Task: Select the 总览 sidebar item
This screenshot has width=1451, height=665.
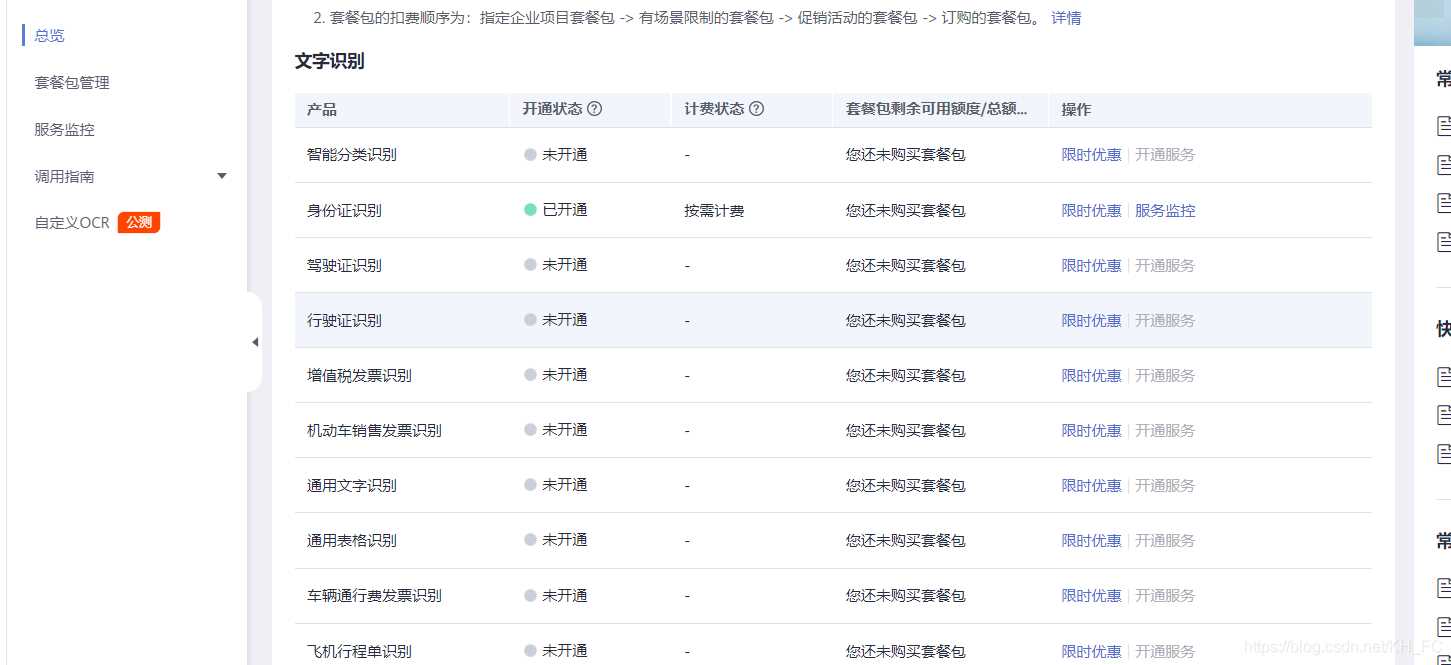Action: [x=48, y=35]
